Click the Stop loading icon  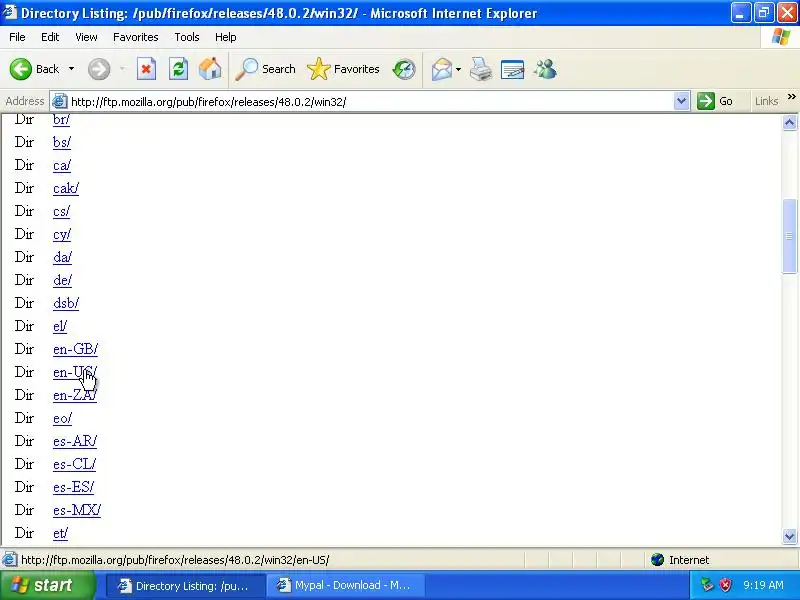[146, 69]
